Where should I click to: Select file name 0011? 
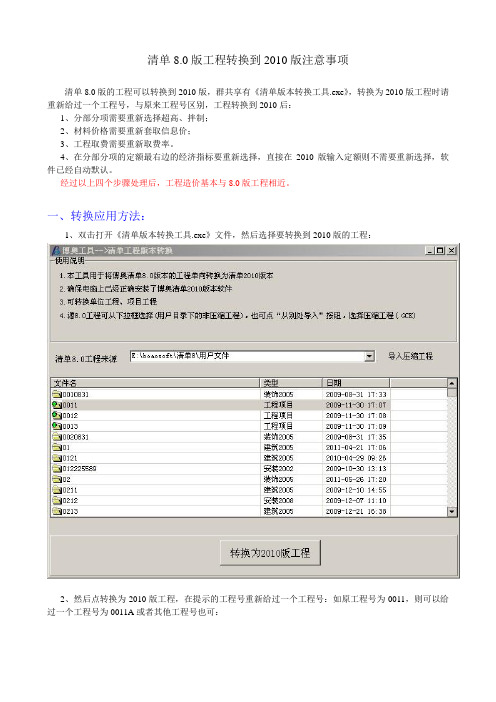click(70, 405)
